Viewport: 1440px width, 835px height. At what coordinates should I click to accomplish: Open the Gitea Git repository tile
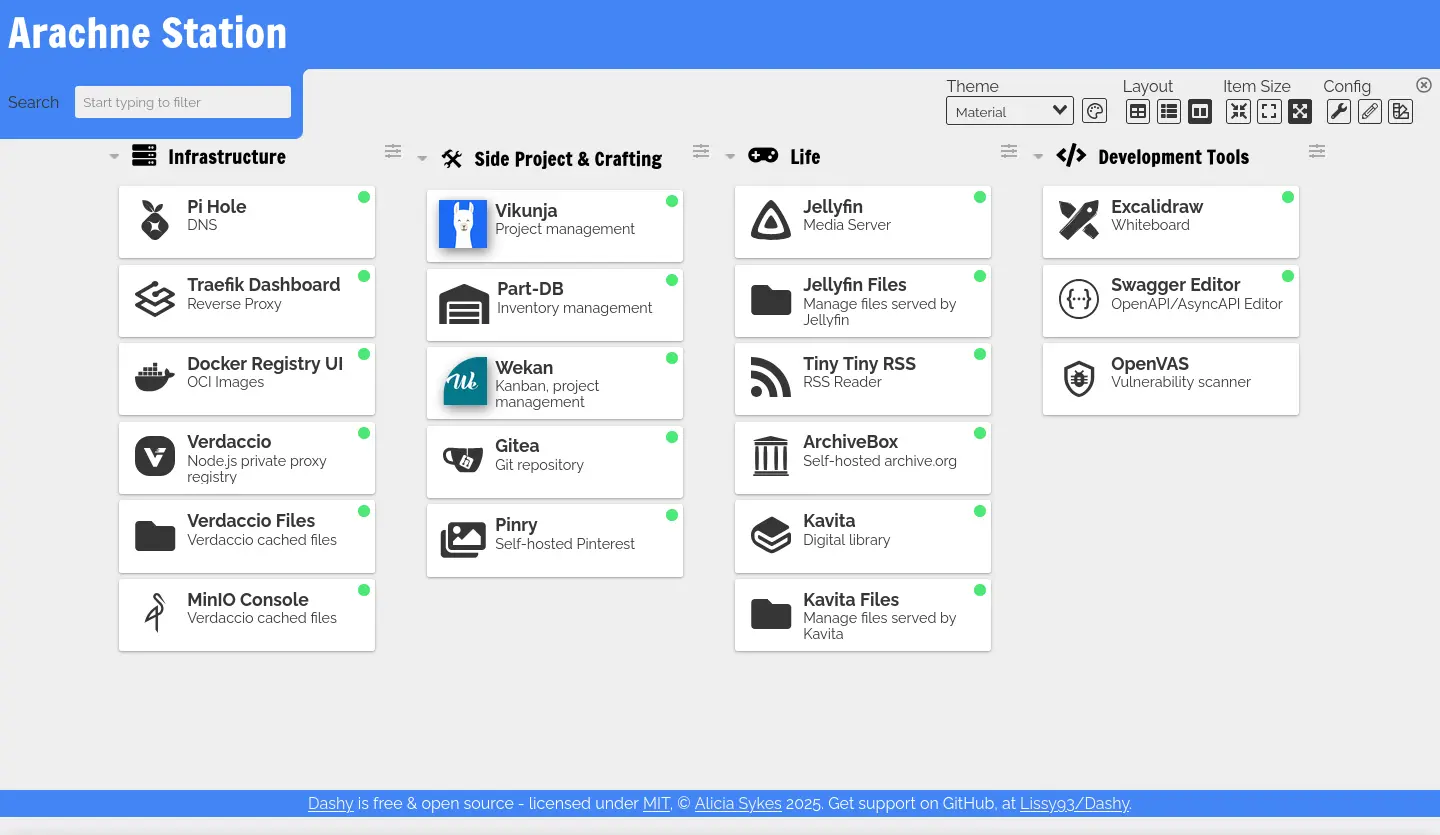[x=555, y=462]
